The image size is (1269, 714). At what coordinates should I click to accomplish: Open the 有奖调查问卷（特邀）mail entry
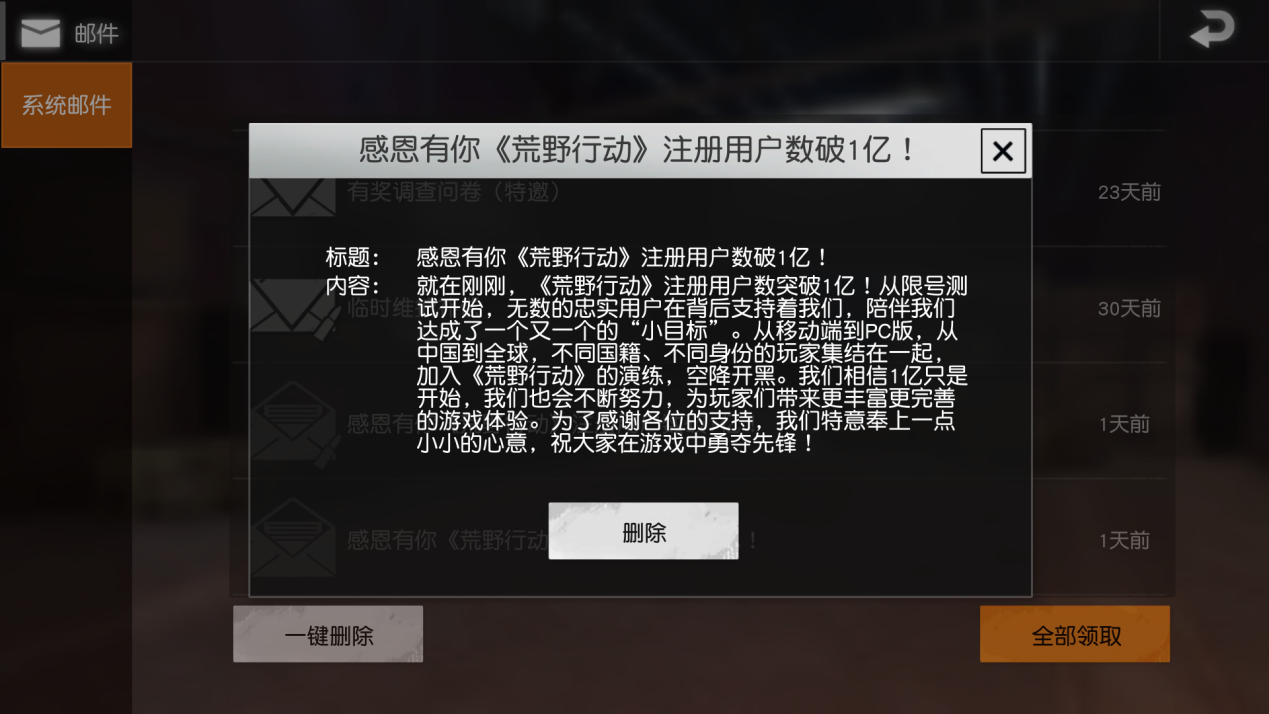coord(707,192)
